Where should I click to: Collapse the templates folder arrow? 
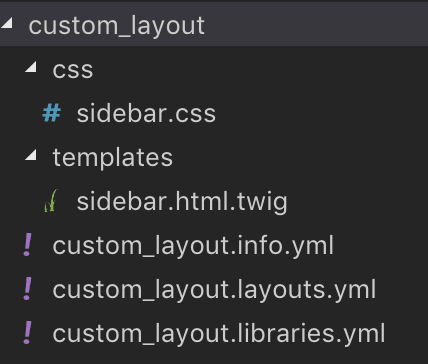click(31, 155)
